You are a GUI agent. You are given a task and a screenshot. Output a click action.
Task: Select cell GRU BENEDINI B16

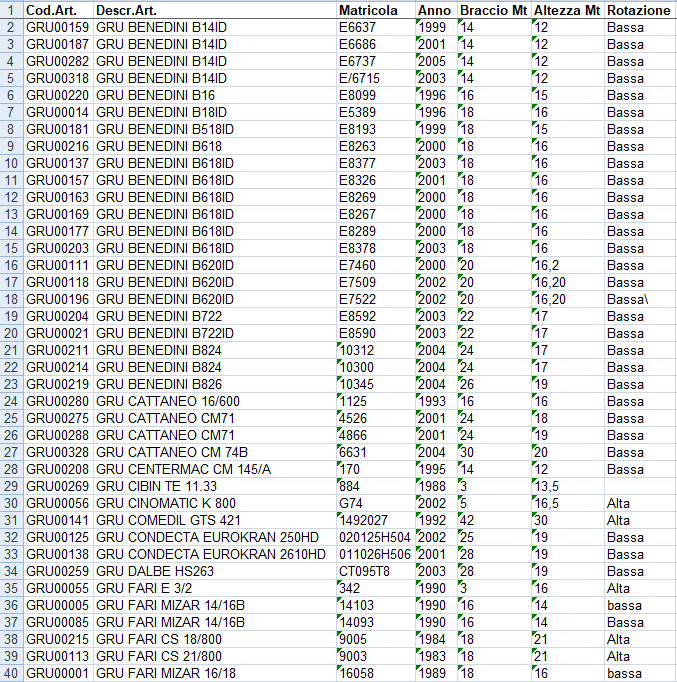(215, 95)
